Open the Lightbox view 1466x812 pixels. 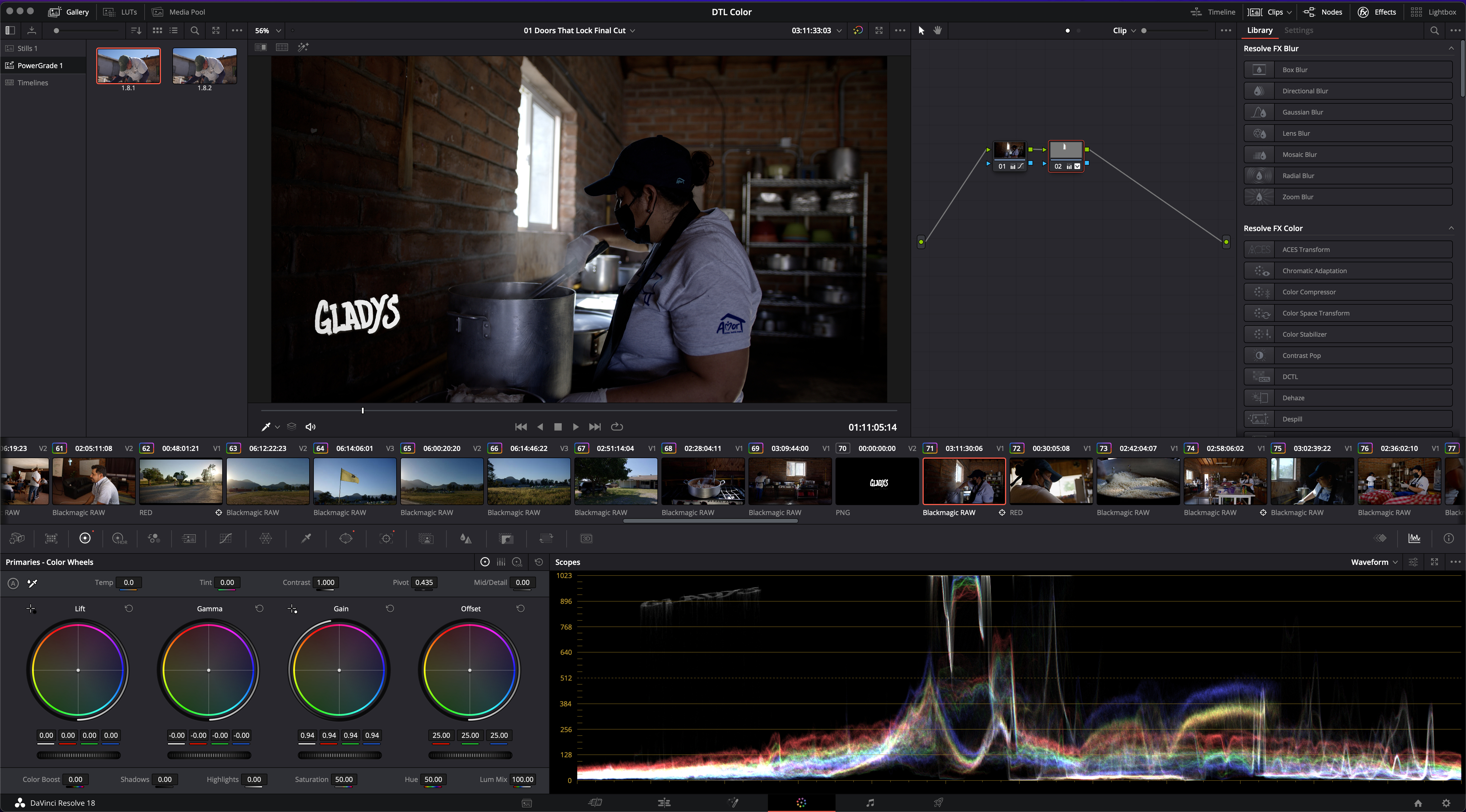tap(1434, 12)
